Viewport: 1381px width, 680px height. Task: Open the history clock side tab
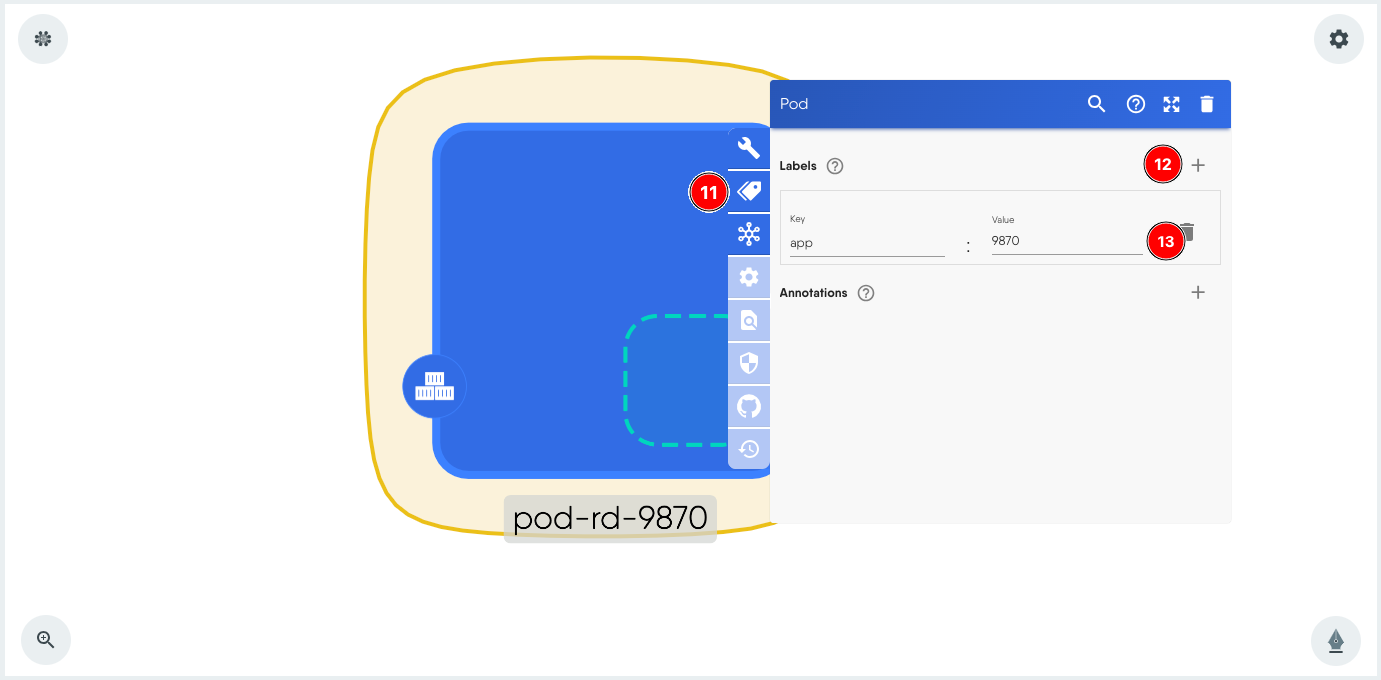click(x=748, y=449)
